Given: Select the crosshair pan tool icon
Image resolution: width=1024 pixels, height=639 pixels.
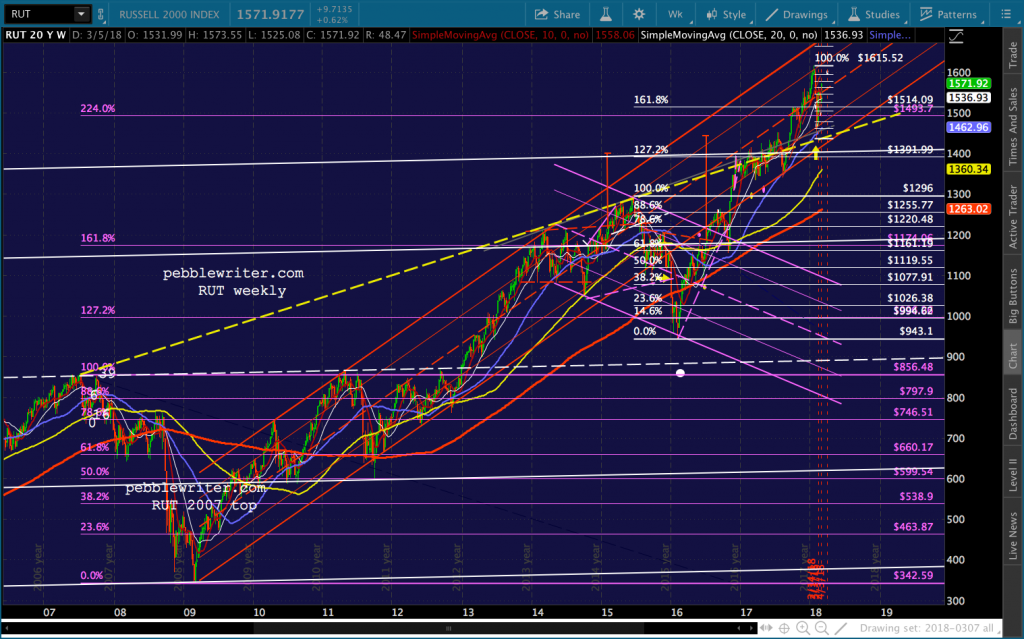Looking at the screenshot, I should point(784,628).
